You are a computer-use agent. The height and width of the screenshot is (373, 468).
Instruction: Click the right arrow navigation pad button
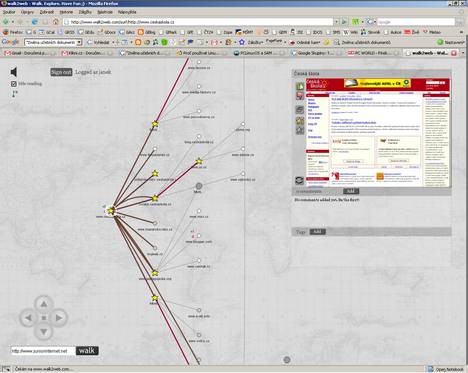(59, 318)
